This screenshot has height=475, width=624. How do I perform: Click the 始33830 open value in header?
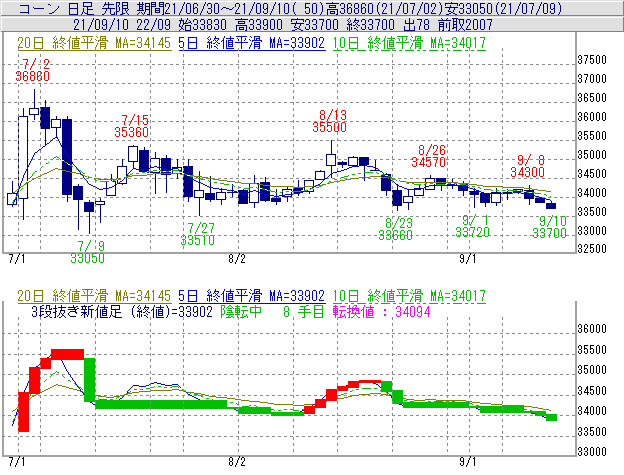click(203, 25)
